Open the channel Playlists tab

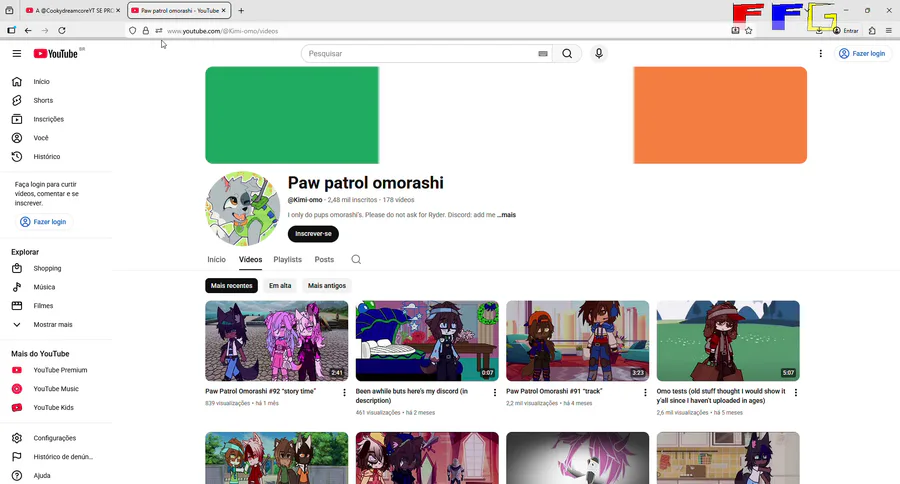[288, 260]
